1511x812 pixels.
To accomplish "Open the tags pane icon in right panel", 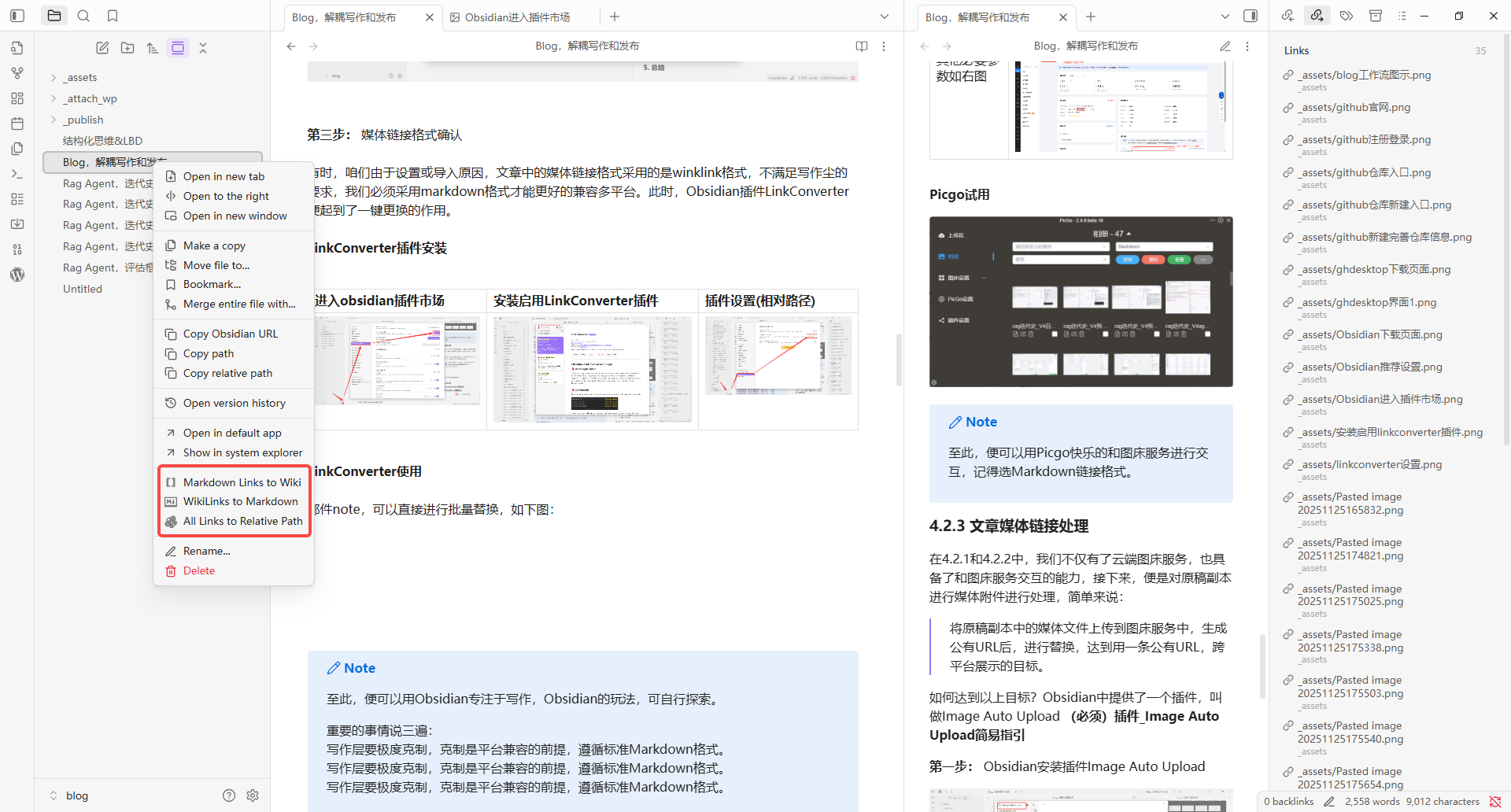I will pos(1346,16).
